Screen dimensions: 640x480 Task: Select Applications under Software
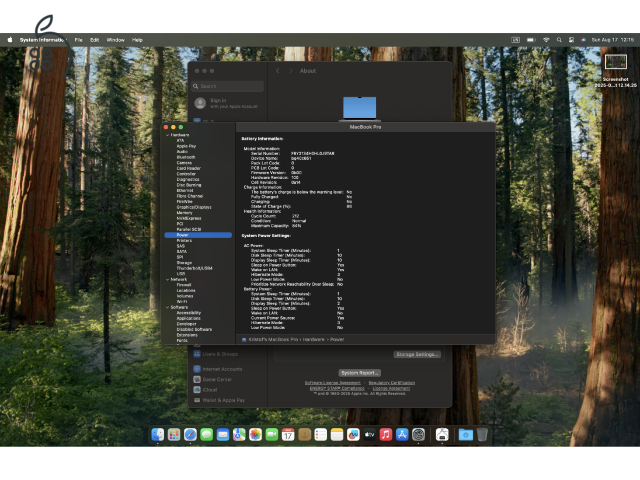[189, 318]
